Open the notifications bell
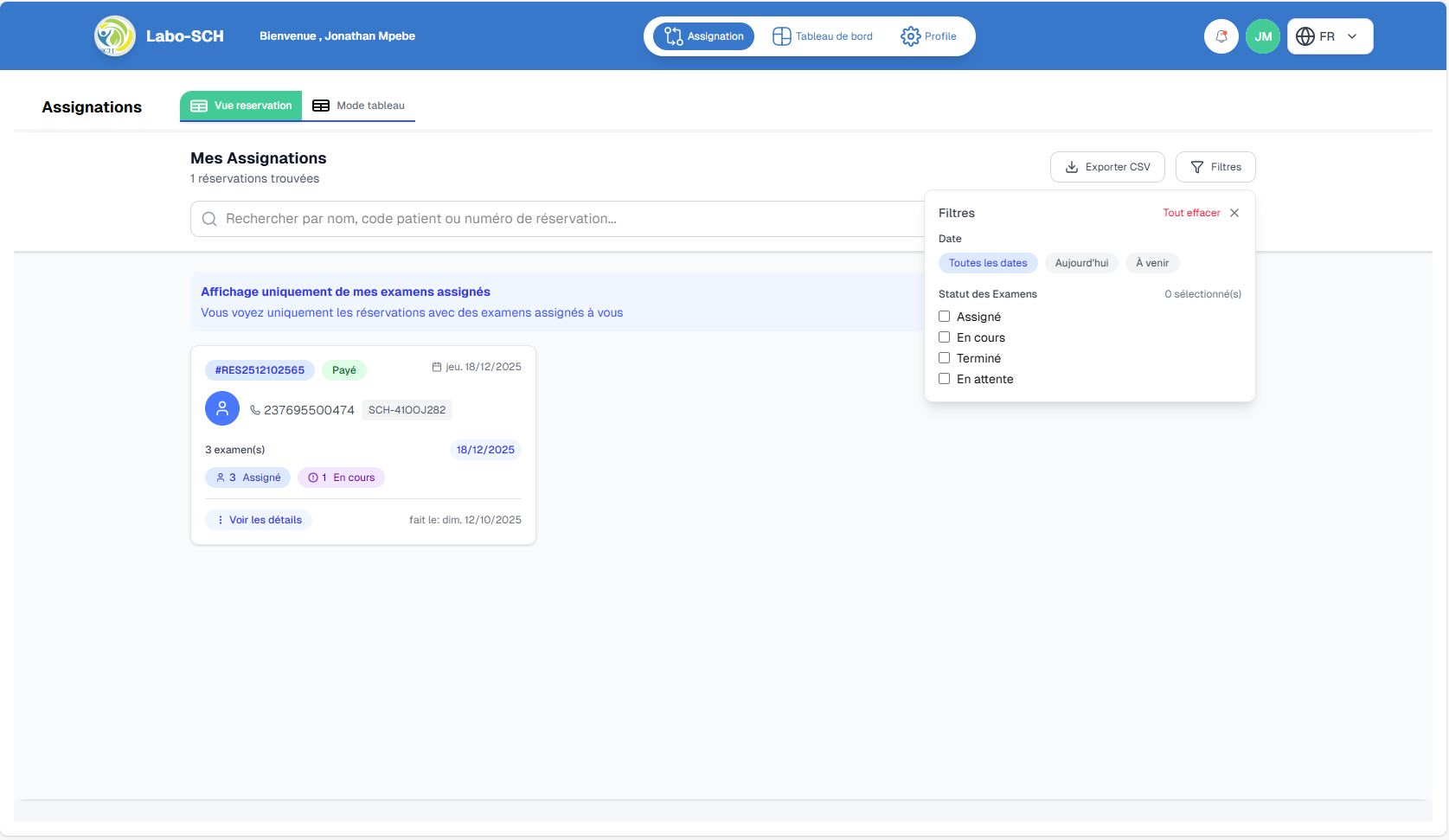The width and height of the screenshot is (1449, 840). [1221, 36]
